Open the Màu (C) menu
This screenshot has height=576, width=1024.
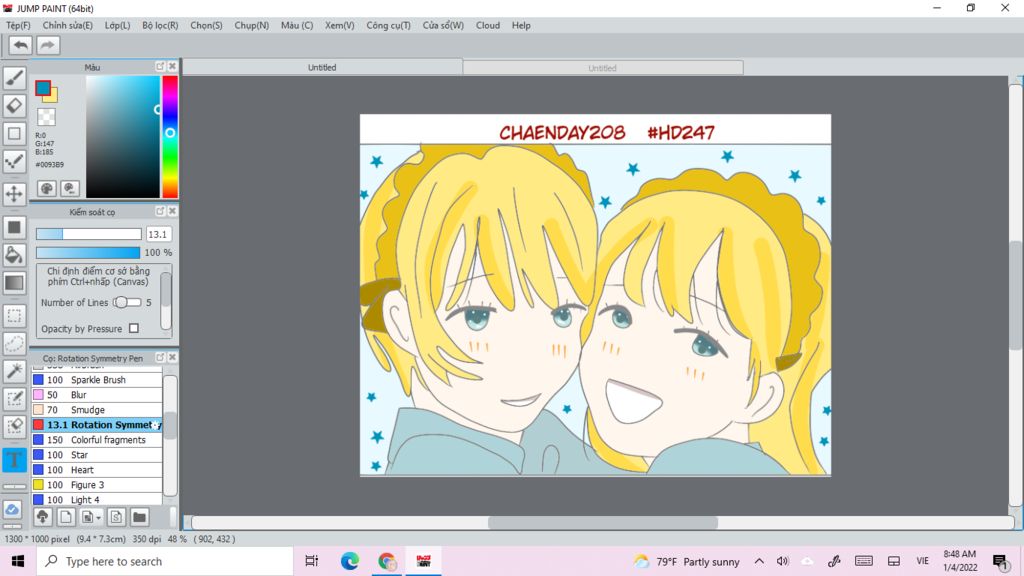coord(297,25)
